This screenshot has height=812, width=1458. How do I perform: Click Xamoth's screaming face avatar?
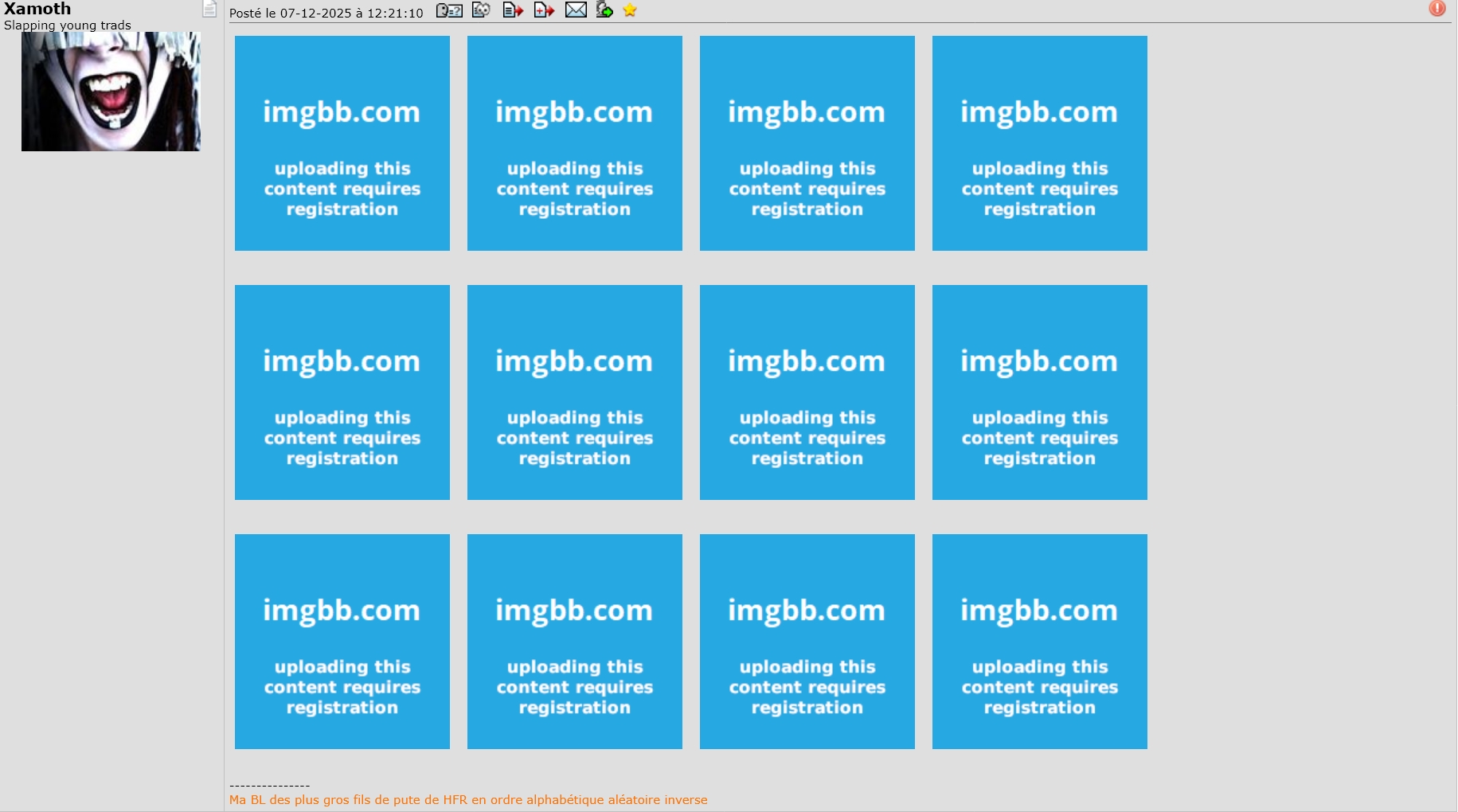111,92
